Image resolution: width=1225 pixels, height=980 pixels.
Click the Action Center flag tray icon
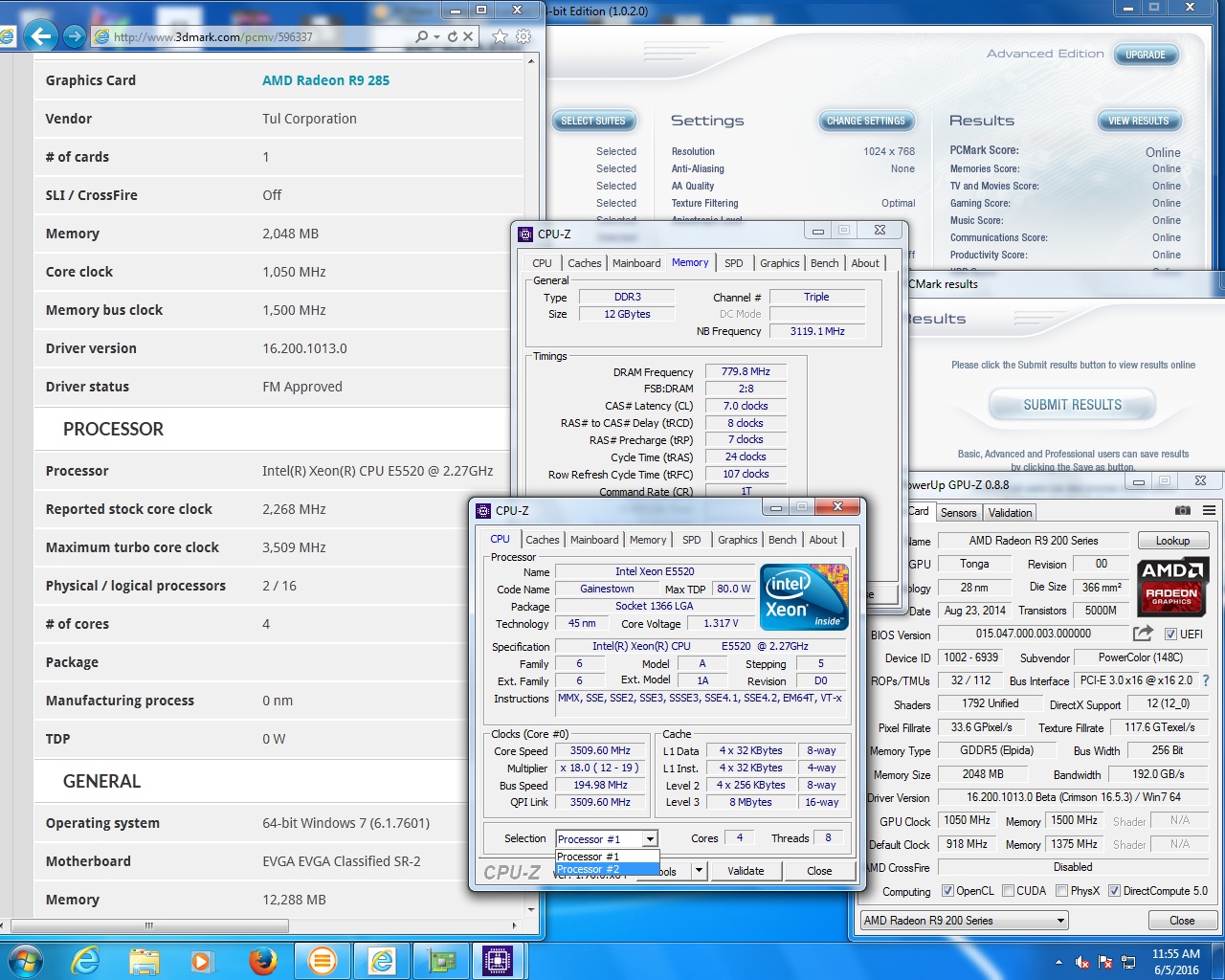1105,962
